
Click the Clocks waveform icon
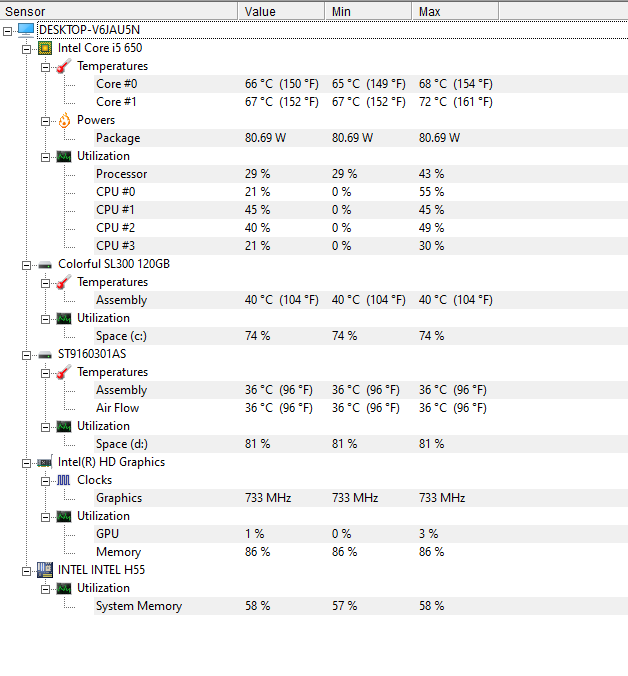[x=64, y=480]
